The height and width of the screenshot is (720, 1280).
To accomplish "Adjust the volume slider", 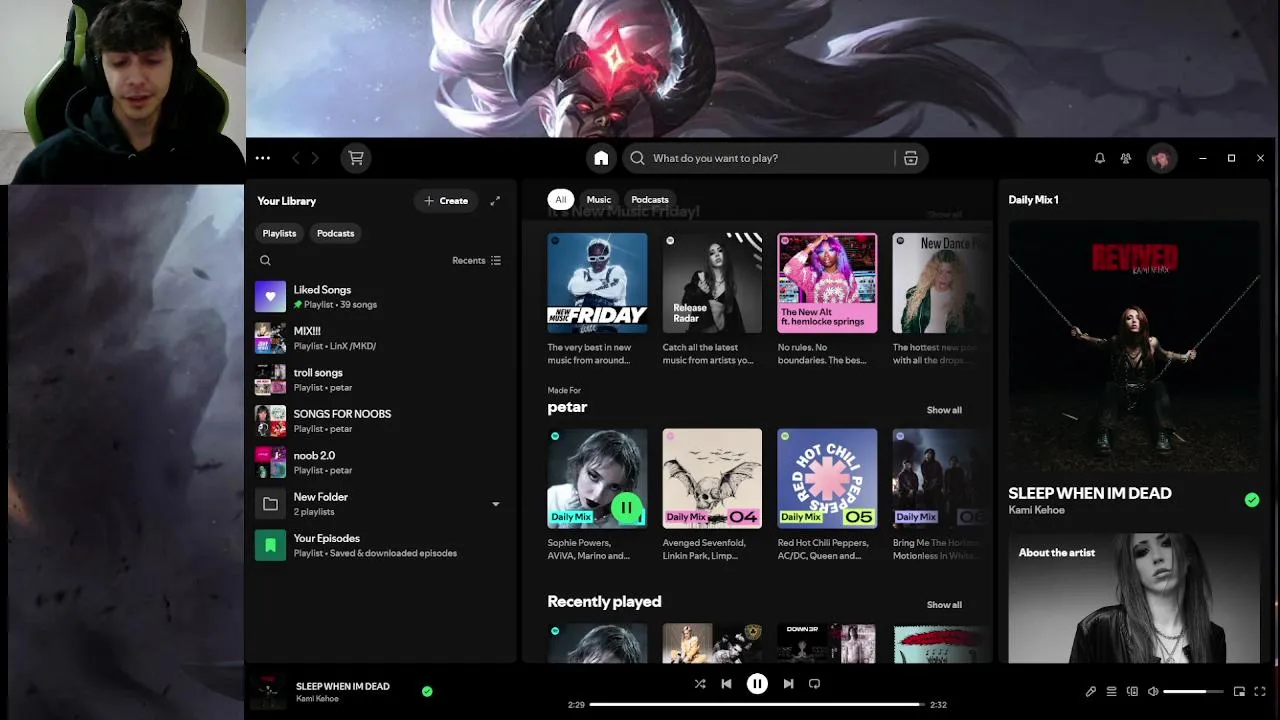I will point(1193,691).
